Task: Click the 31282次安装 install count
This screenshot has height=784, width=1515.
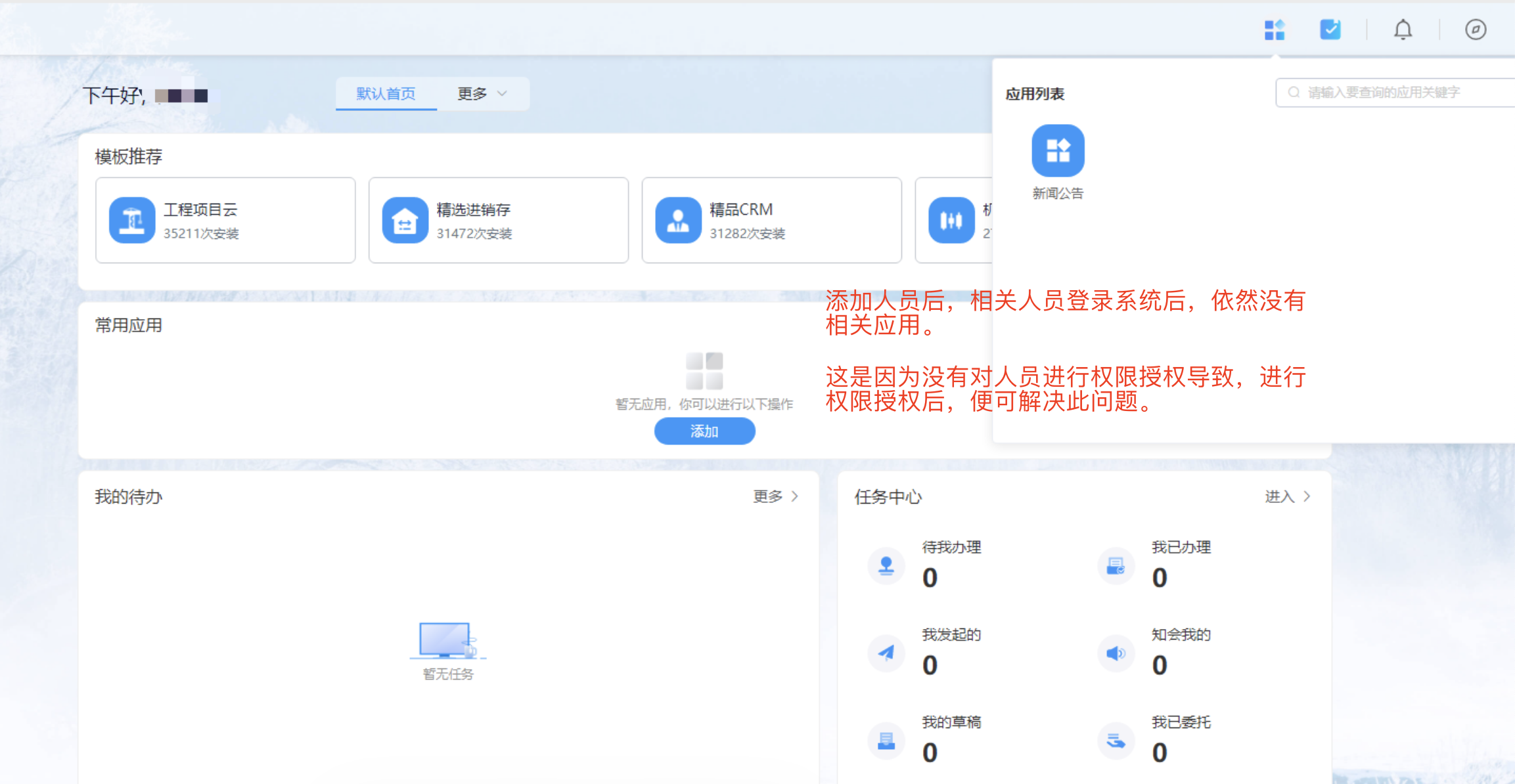Action: click(x=748, y=234)
